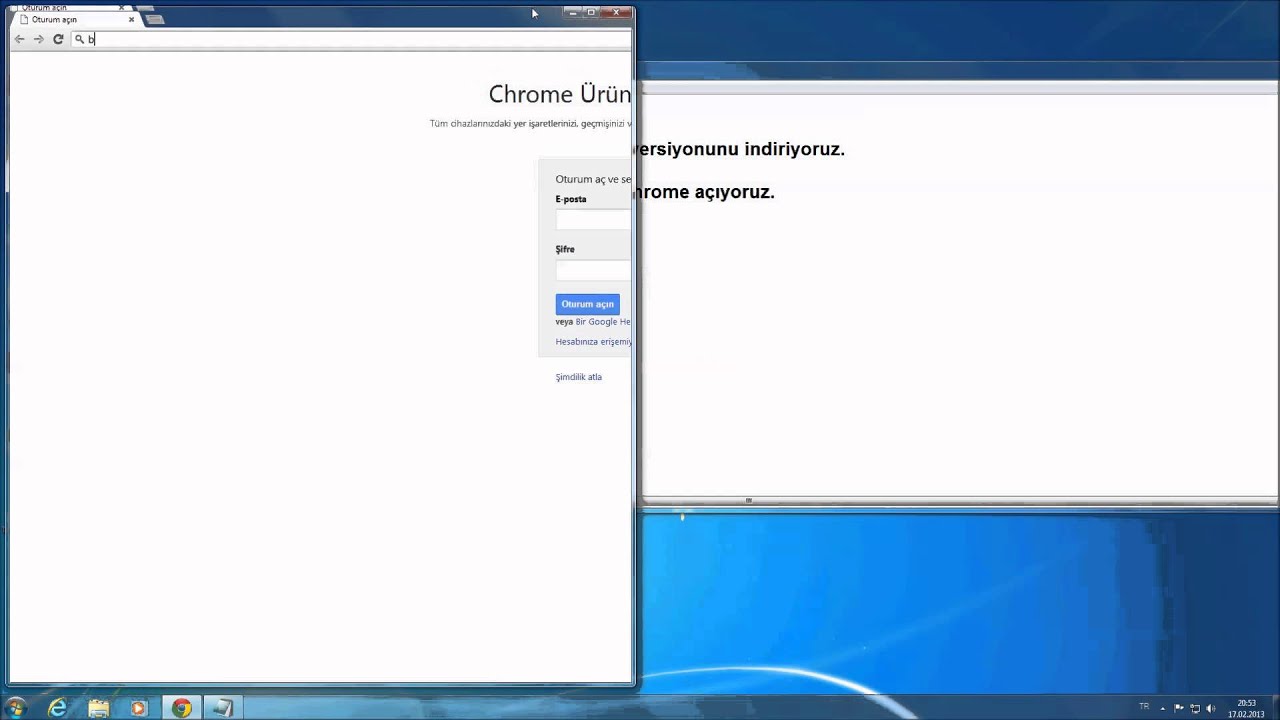Open Action Center flag icon in tray
1280x720 pixels.
coord(1179,708)
